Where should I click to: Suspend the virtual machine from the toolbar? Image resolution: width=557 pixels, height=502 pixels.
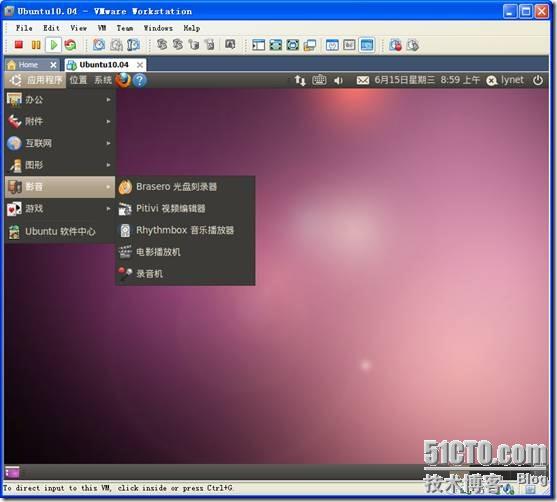[36, 45]
